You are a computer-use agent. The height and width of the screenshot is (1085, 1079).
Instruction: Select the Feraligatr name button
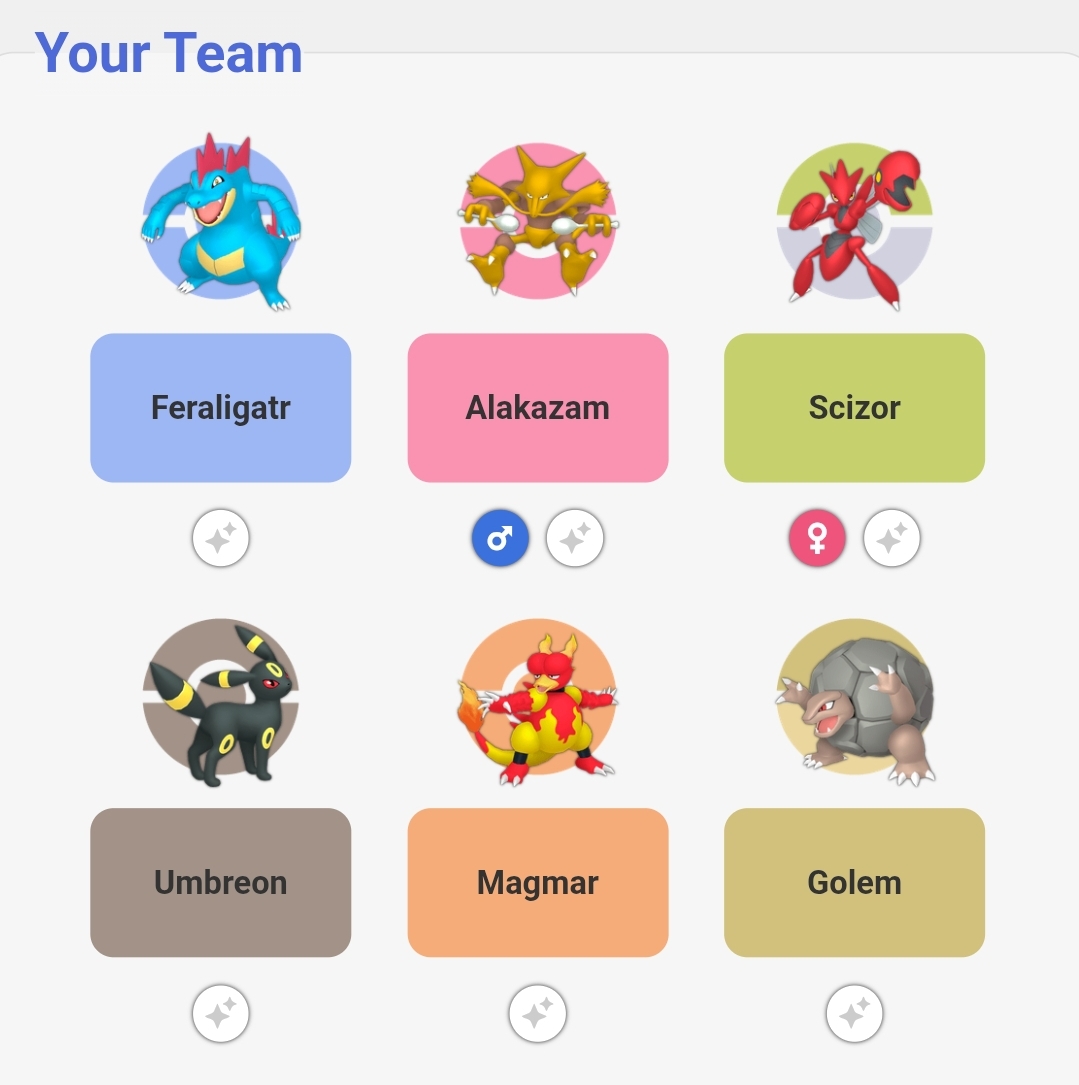[221, 408]
